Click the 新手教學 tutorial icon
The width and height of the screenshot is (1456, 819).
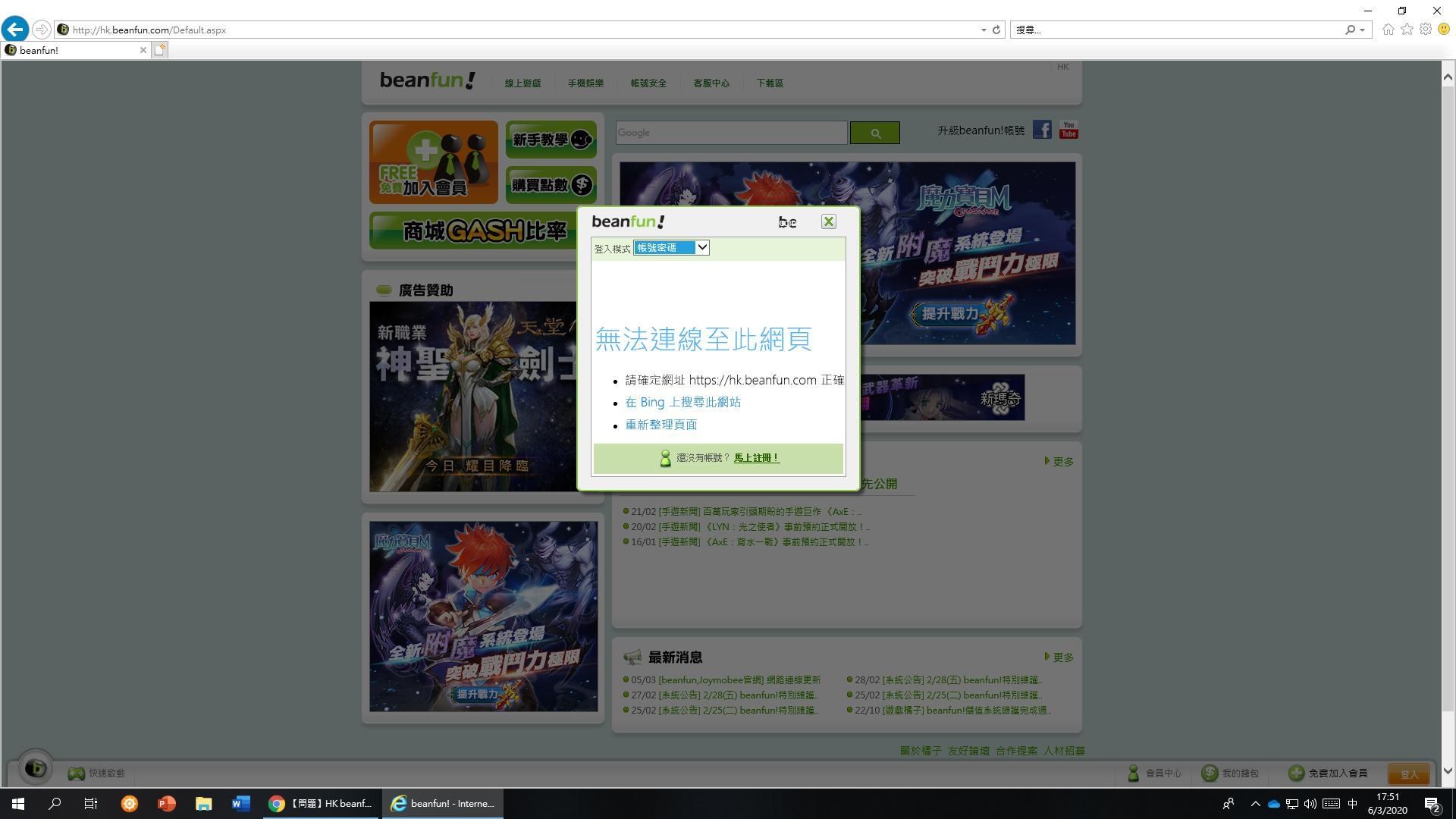point(551,139)
